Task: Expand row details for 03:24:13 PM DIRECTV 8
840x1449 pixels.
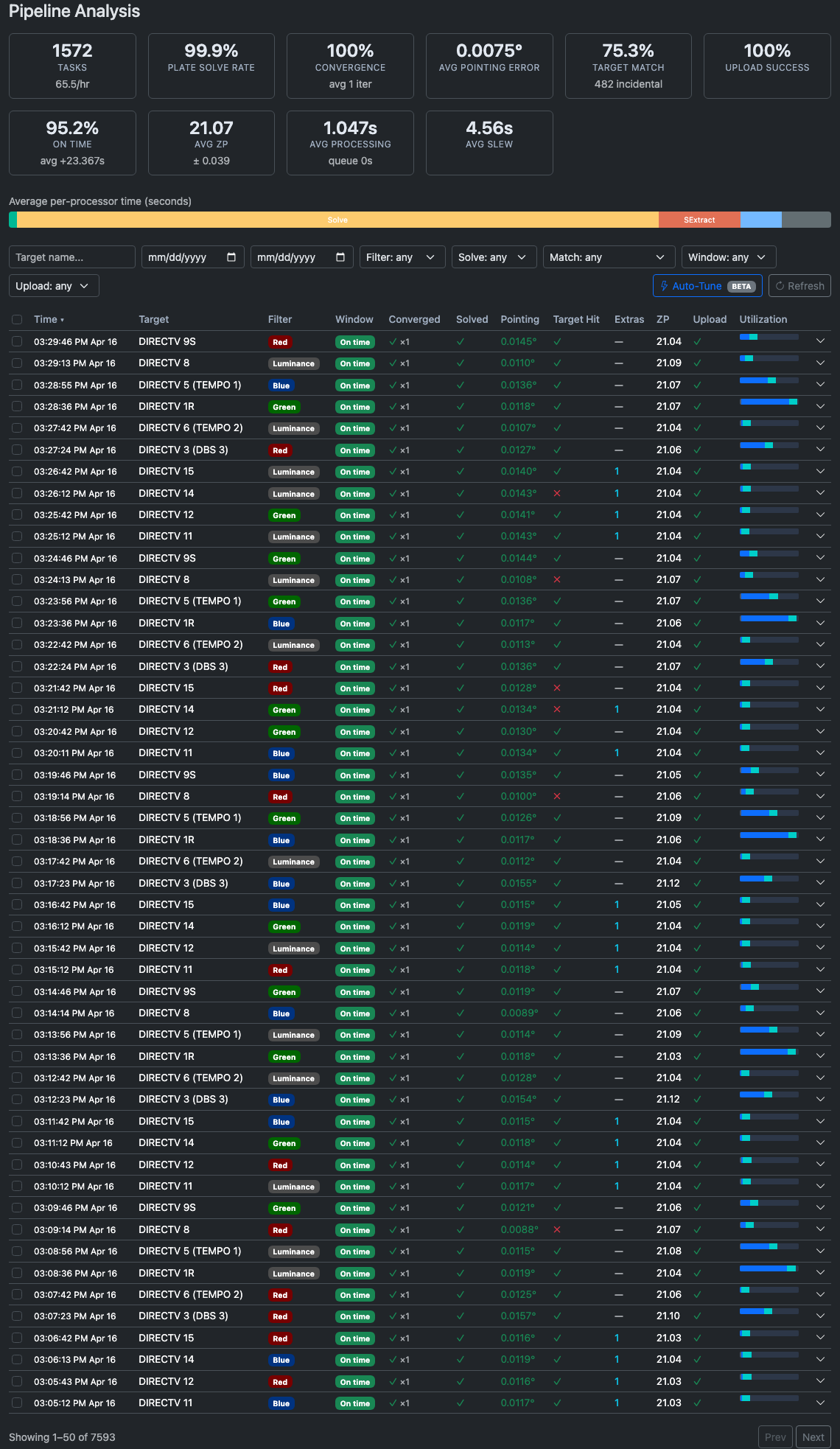Action: coord(820,579)
